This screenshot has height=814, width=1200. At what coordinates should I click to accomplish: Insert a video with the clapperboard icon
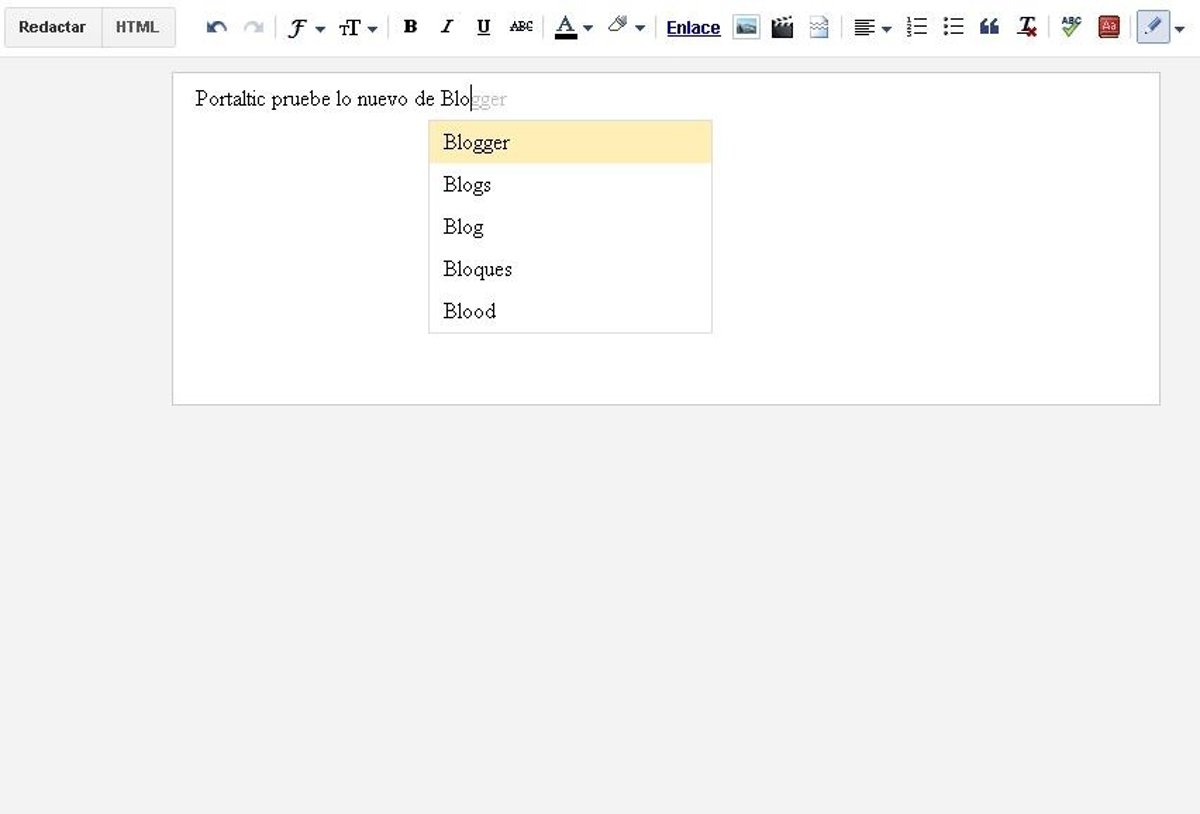[x=782, y=28]
